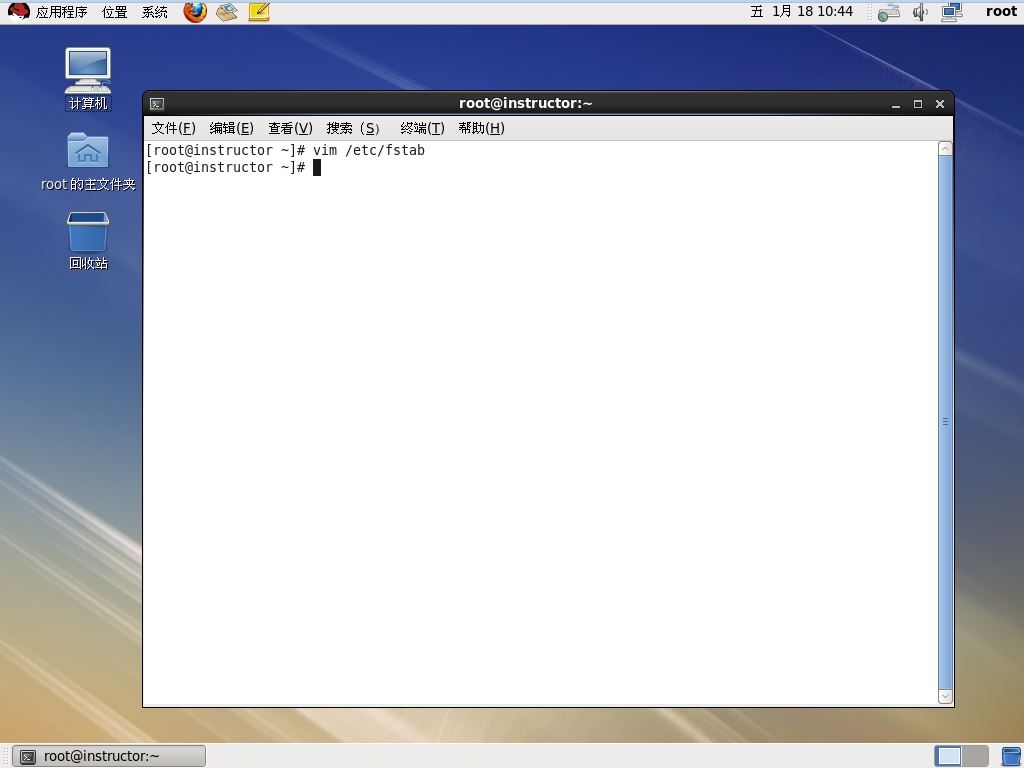Open the notes panel launcher

[259, 12]
